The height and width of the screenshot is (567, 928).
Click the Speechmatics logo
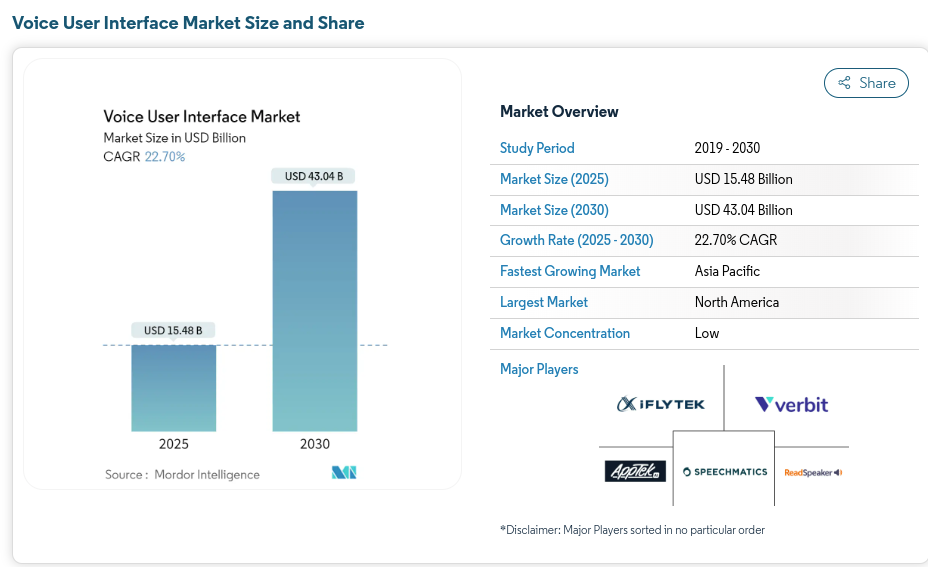coord(724,471)
